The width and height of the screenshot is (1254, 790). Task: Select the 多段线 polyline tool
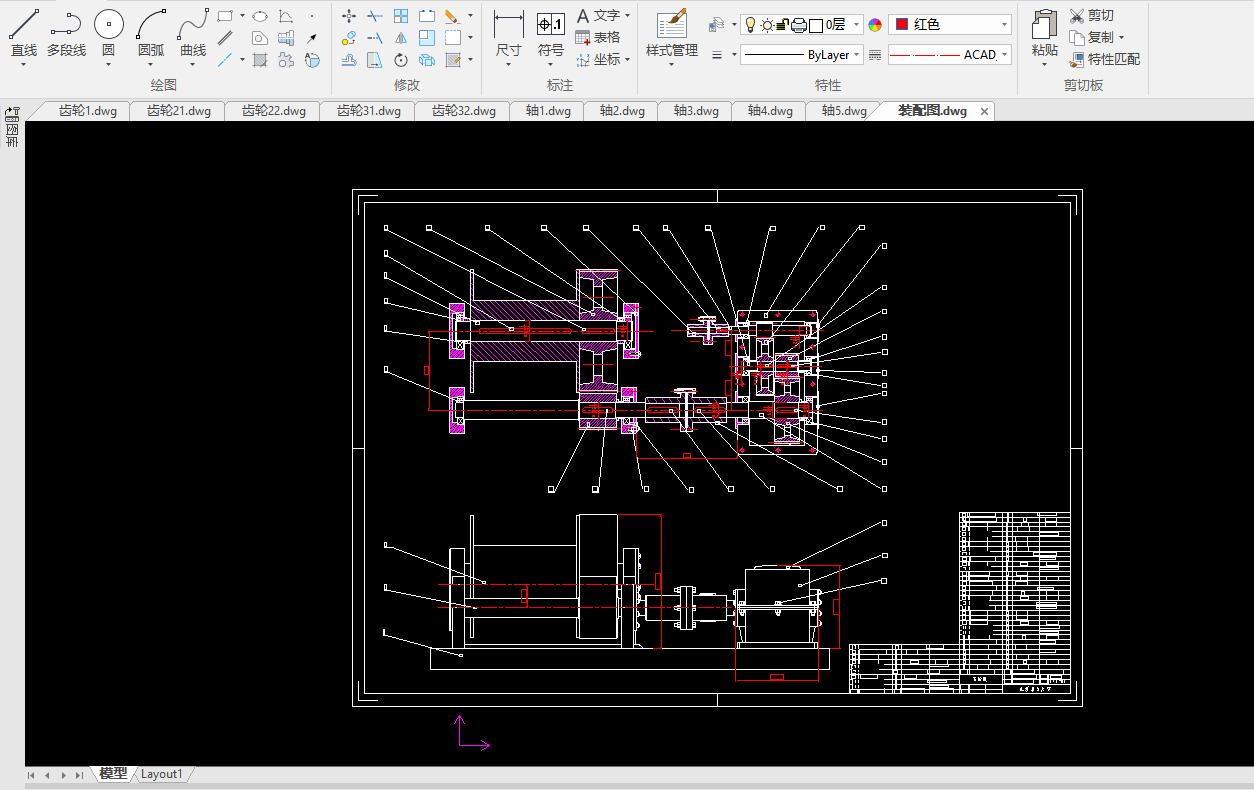click(x=66, y=32)
